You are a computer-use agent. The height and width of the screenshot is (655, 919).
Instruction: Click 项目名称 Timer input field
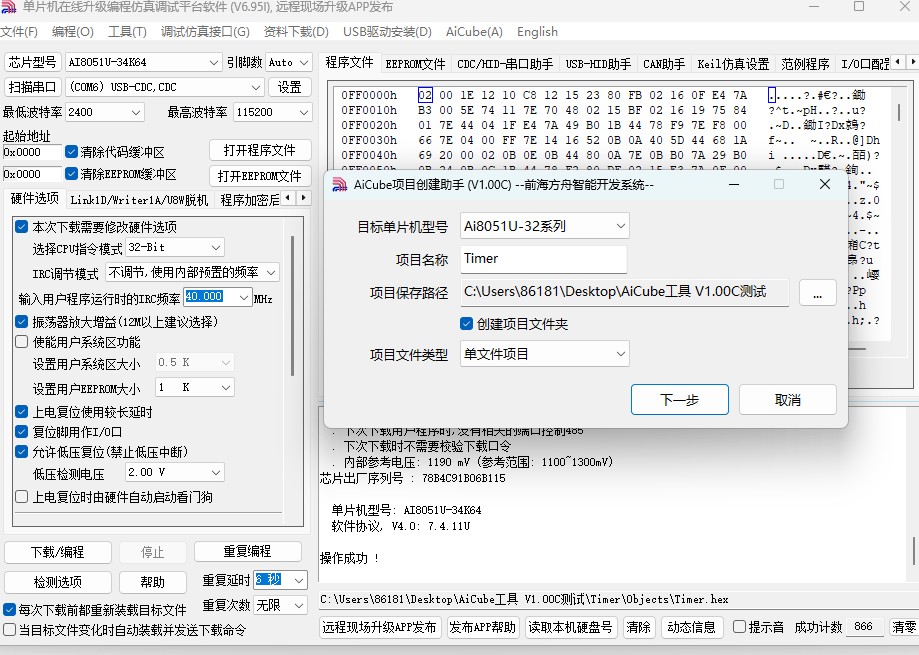pos(543,259)
